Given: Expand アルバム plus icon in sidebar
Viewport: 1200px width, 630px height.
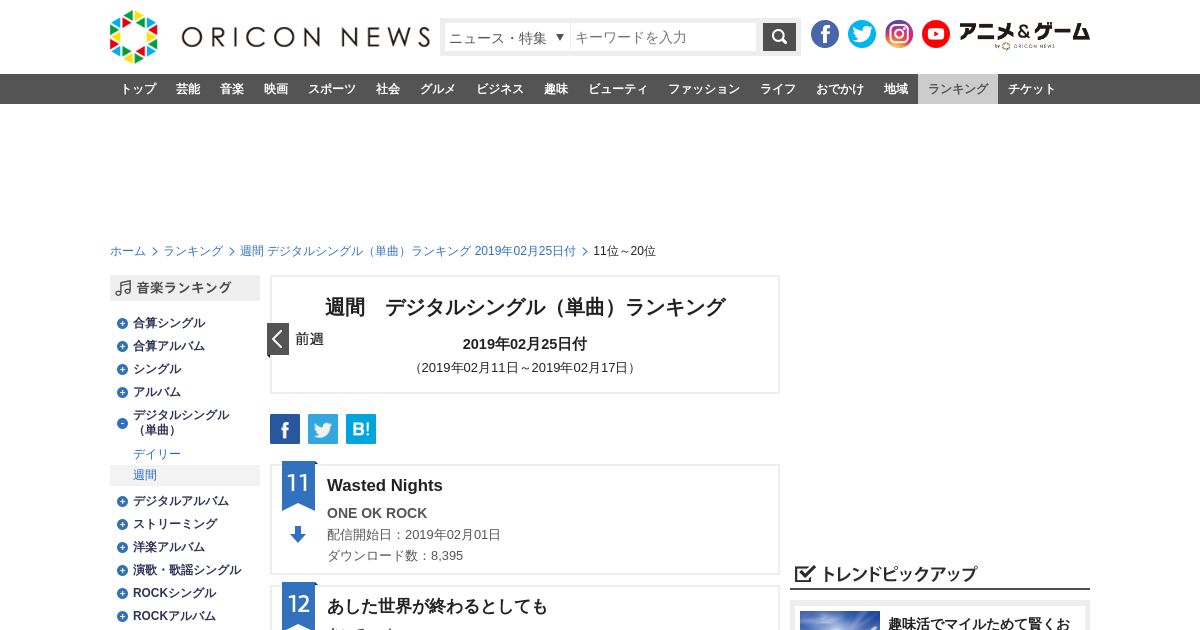Looking at the screenshot, I should [x=122, y=392].
